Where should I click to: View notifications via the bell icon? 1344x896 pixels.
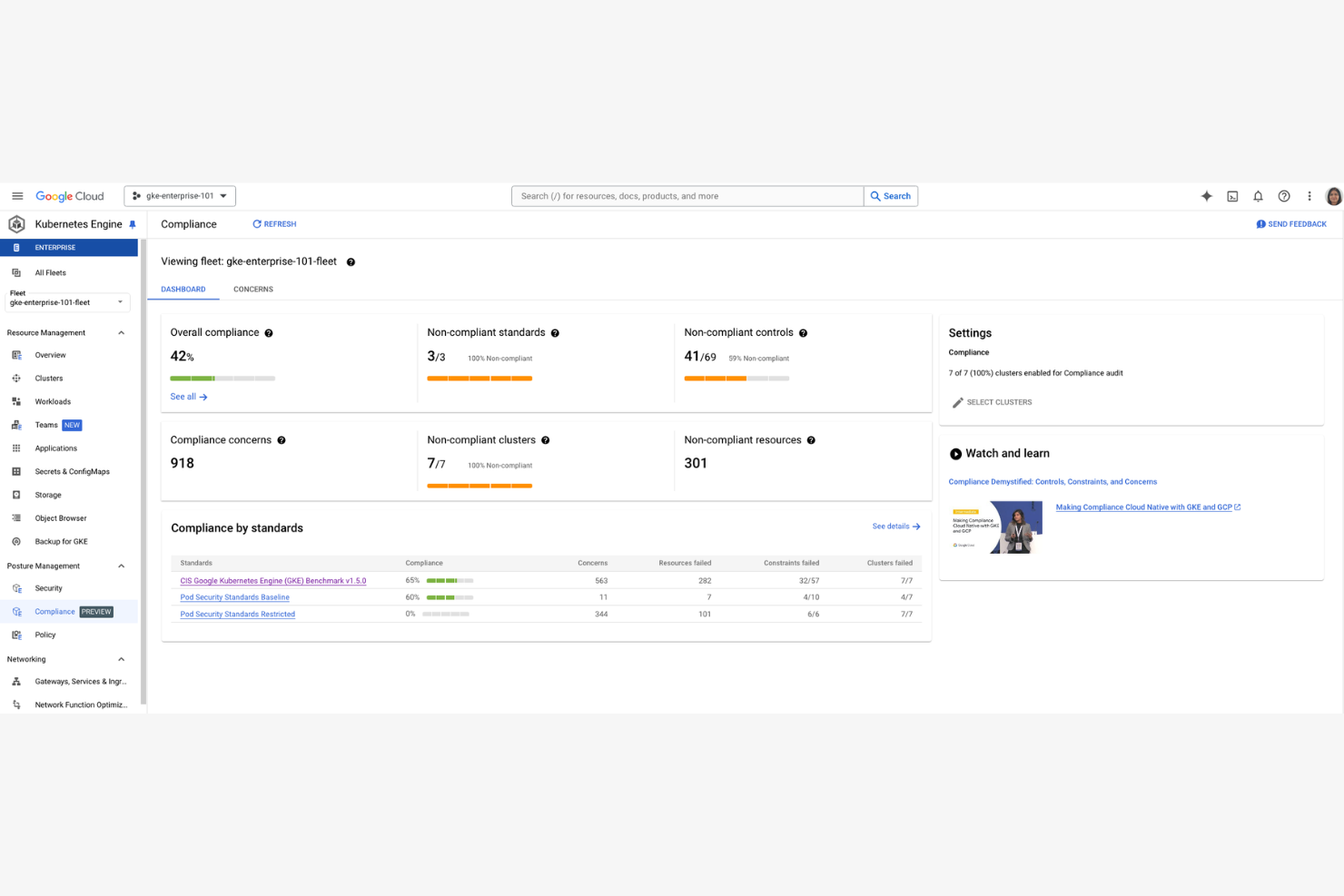click(1258, 195)
